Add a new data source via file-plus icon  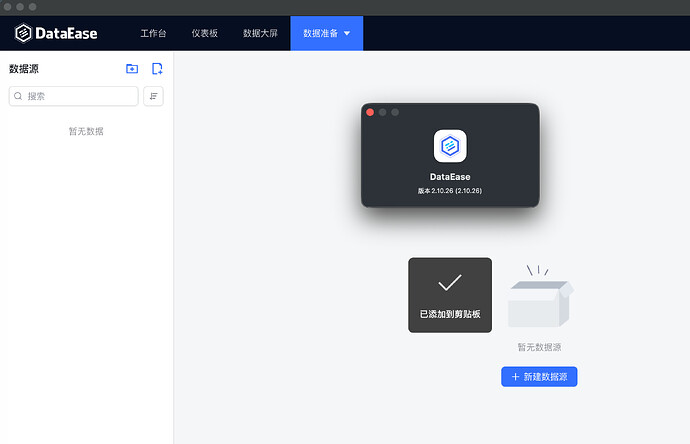pyautogui.click(x=157, y=69)
